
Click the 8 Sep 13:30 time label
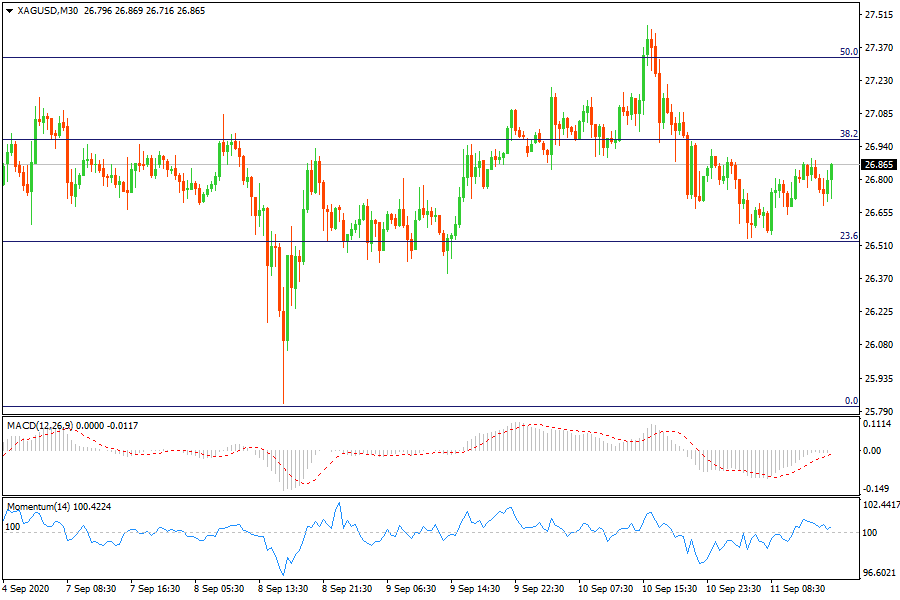[284, 589]
